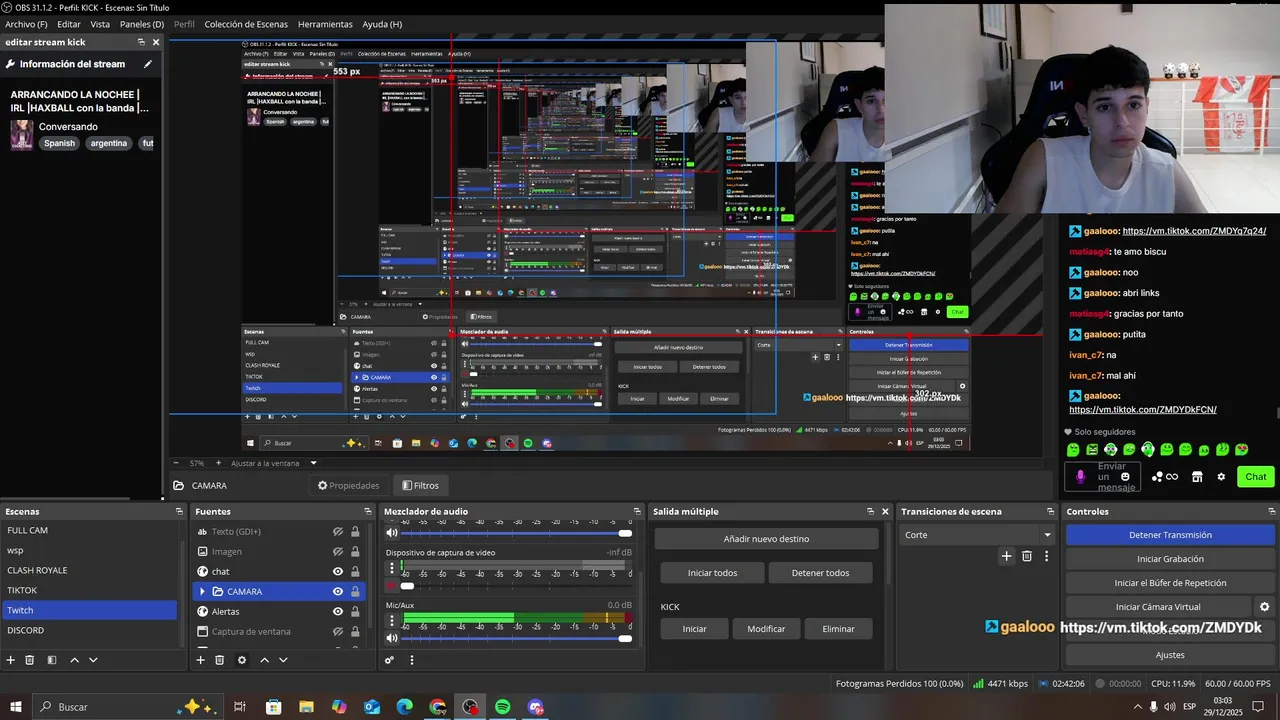Screen dimensions: 1280x720
Task: Move source up arrow in Fuentes
Action: (264, 660)
